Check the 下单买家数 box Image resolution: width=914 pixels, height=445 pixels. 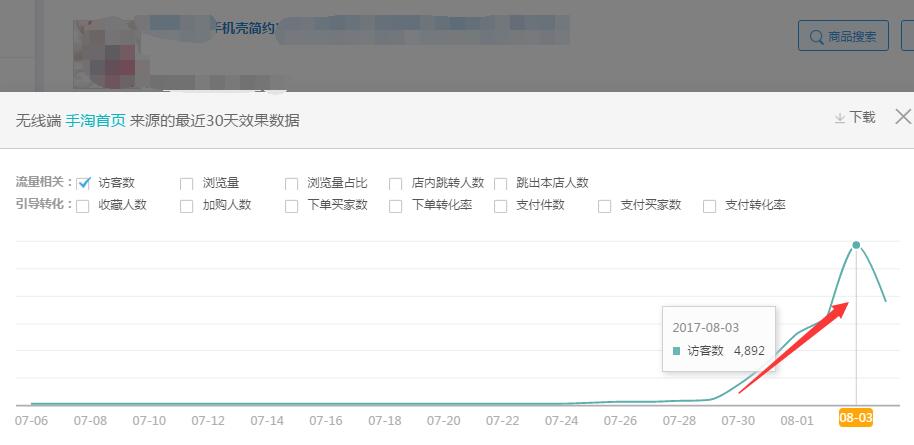(x=292, y=206)
